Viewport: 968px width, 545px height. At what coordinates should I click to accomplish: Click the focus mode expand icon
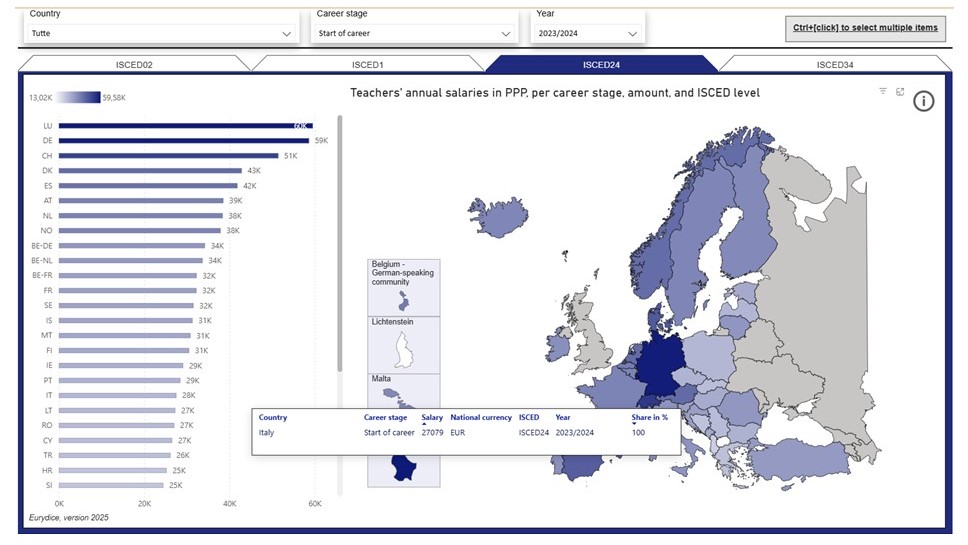coord(900,92)
